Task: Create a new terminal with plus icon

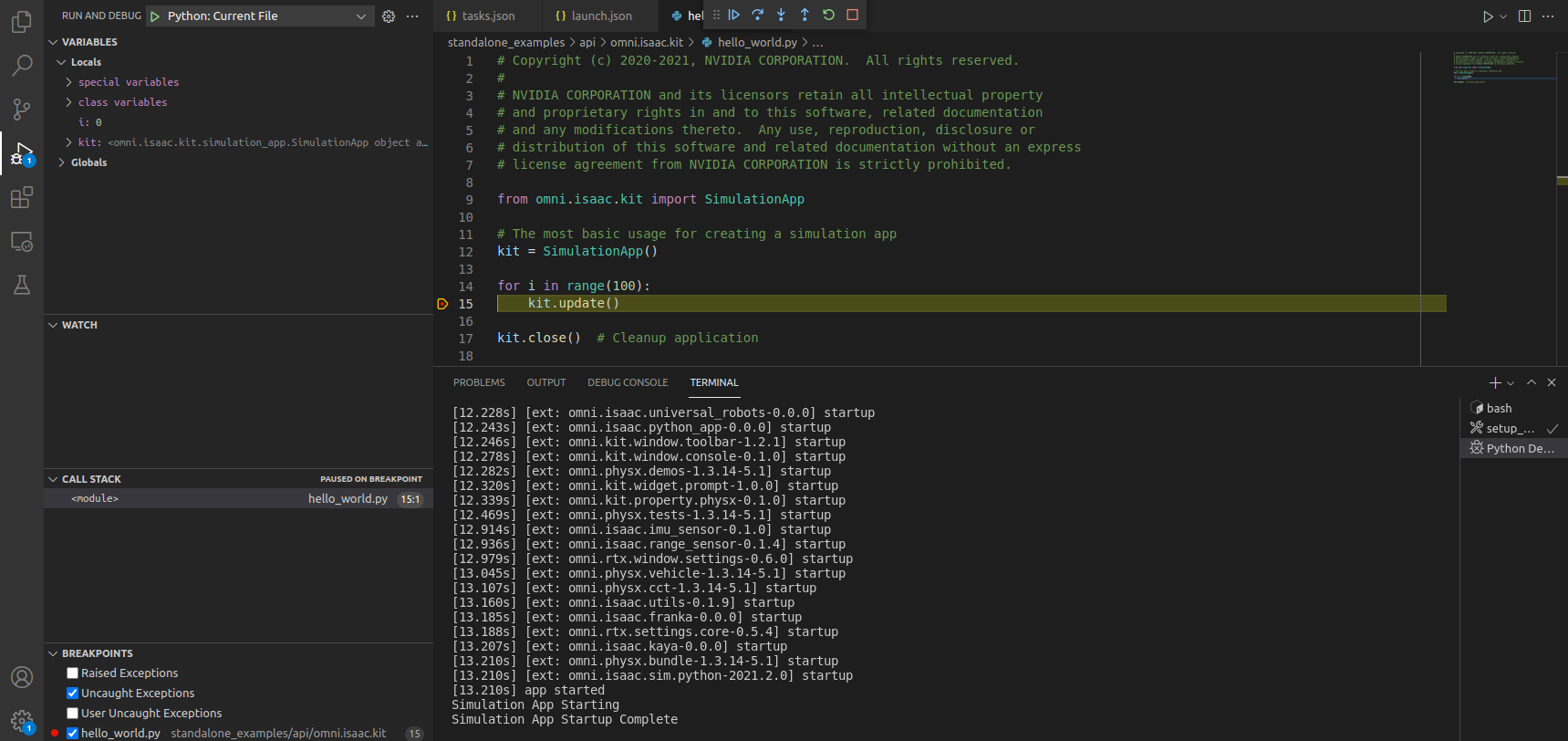Action: pos(1495,382)
